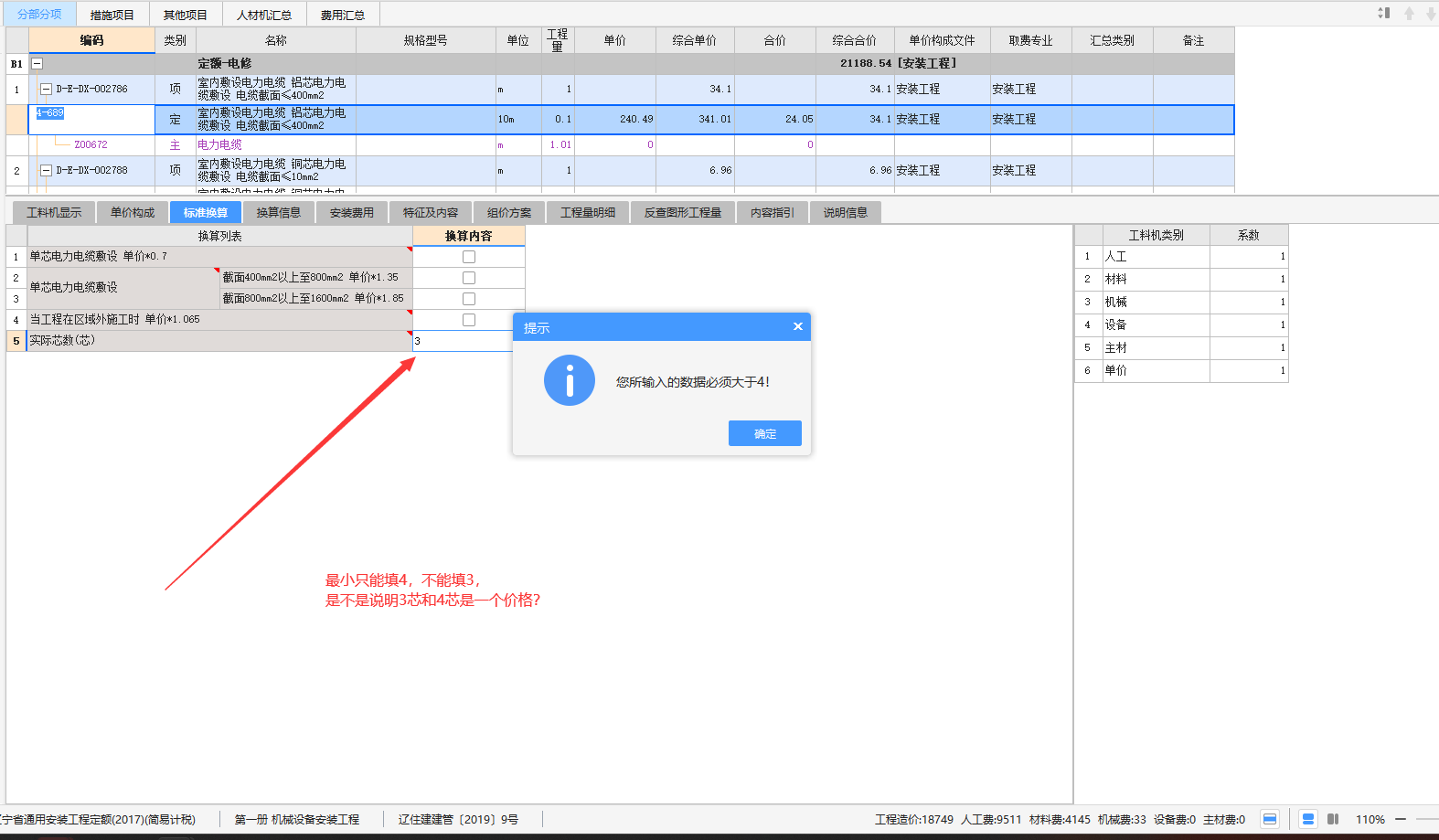Select the horizontal split layout icon
Viewport: 1439px width, 840px height.
pyautogui.click(x=1308, y=819)
